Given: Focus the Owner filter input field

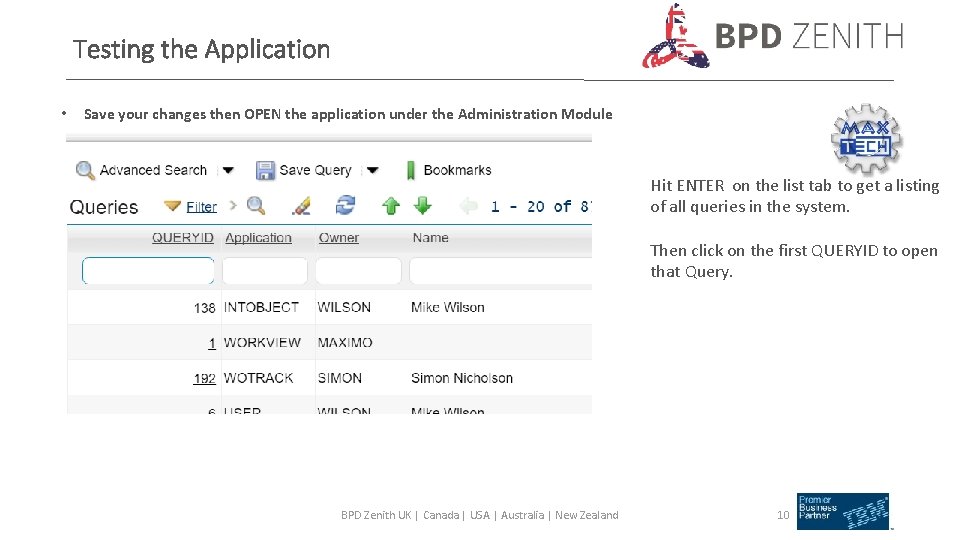Looking at the screenshot, I should pyautogui.click(x=358, y=271).
